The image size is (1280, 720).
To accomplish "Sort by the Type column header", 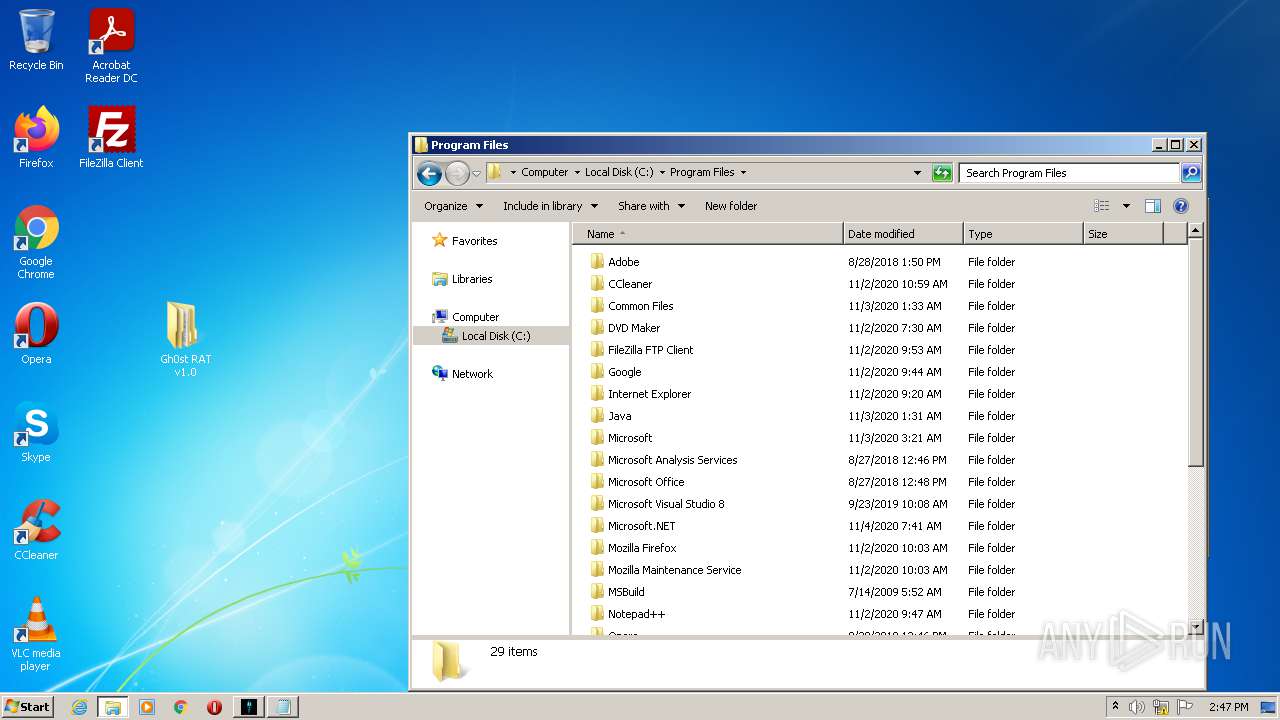I will (1023, 234).
